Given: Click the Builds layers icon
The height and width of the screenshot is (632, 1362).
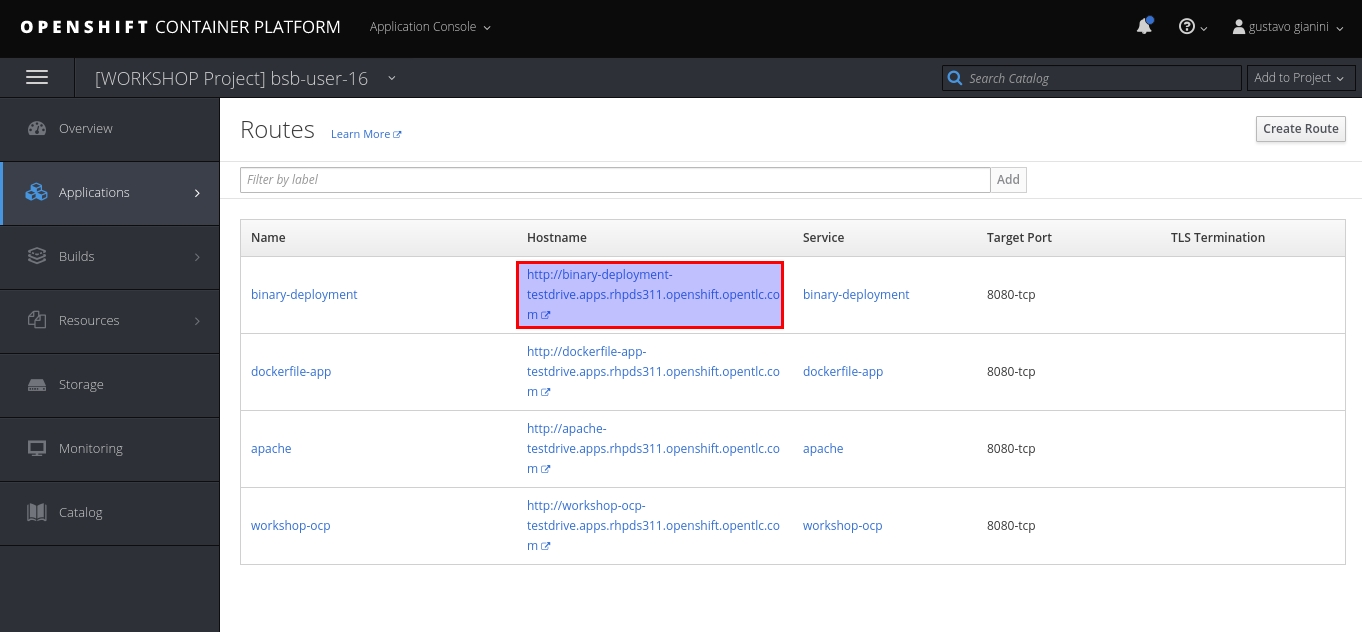Looking at the screenshot, I should point(37,256).
